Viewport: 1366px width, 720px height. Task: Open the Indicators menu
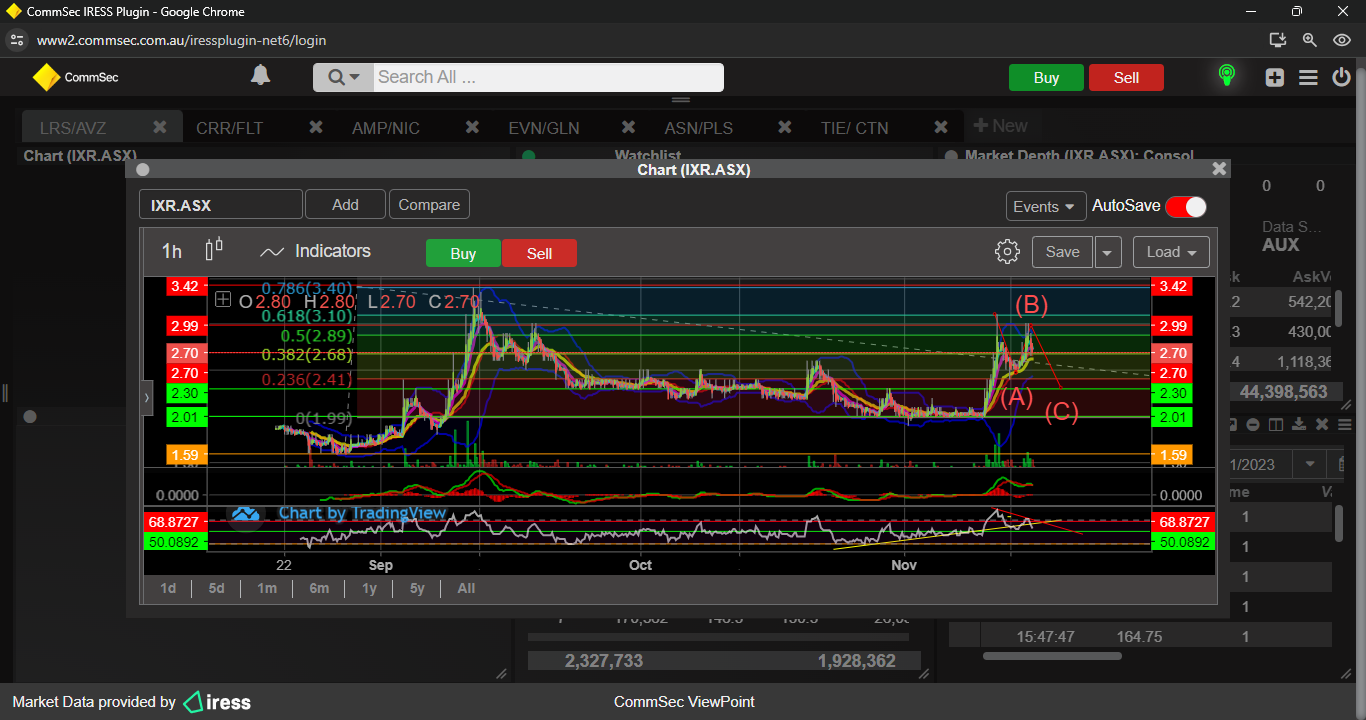(x=315, y=251)
